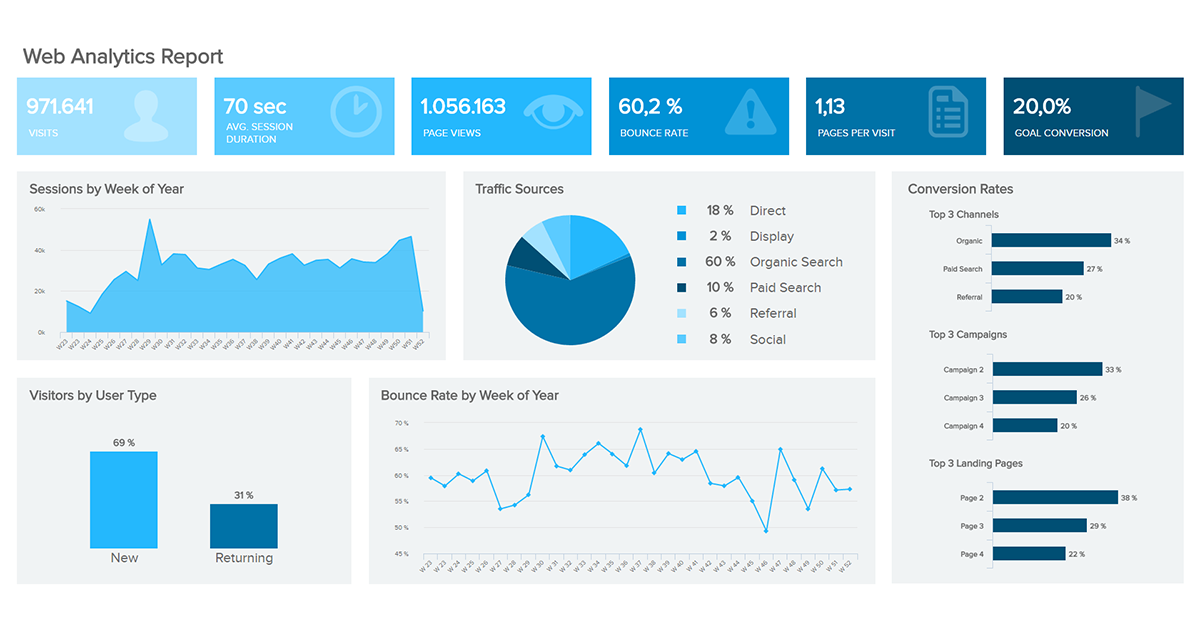Click the Paid Search legend color swatch
This screenshot has height=626, width=1200.
point(684,287)
